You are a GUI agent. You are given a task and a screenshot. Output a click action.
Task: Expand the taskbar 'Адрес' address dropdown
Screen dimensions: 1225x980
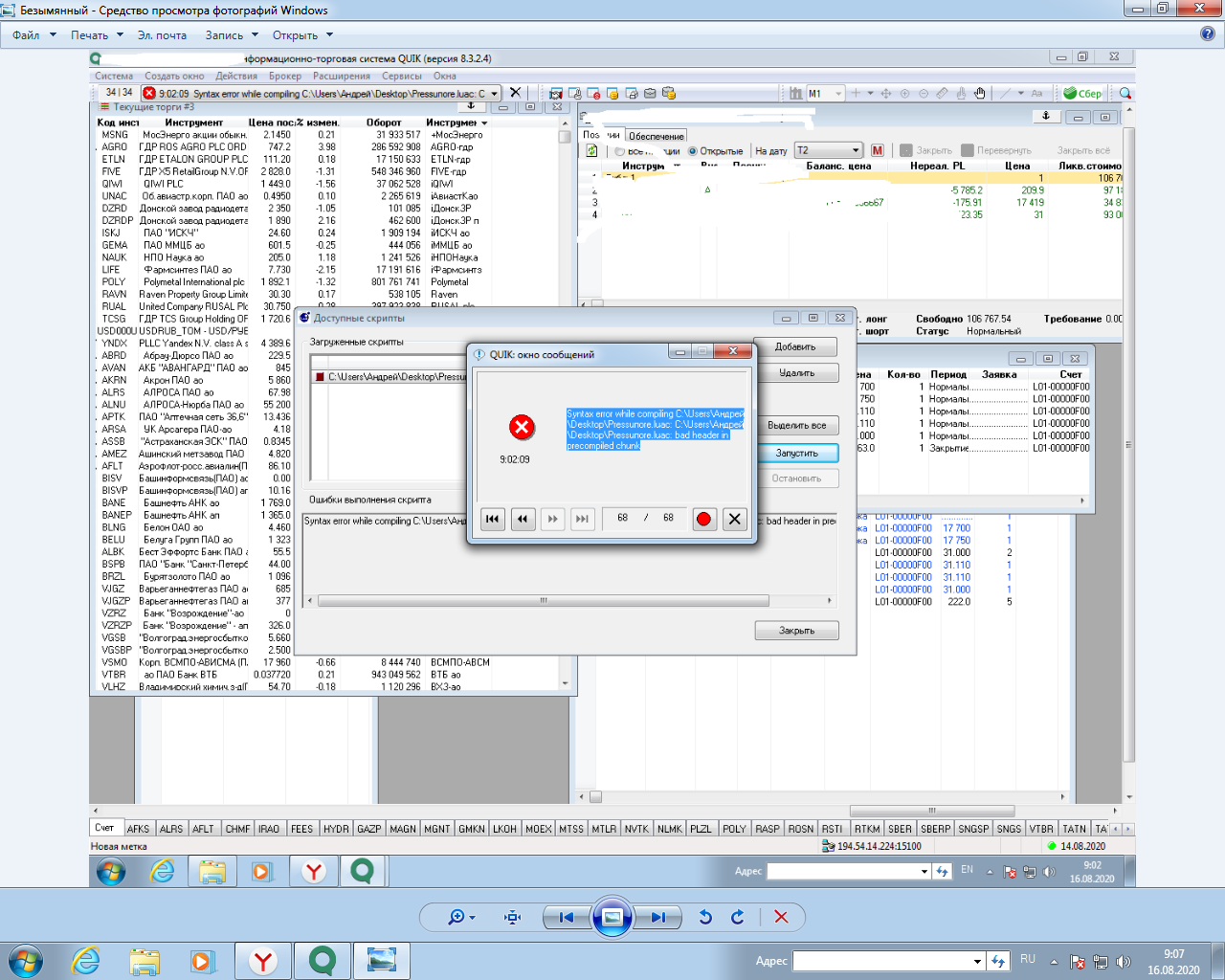point(977,961)
